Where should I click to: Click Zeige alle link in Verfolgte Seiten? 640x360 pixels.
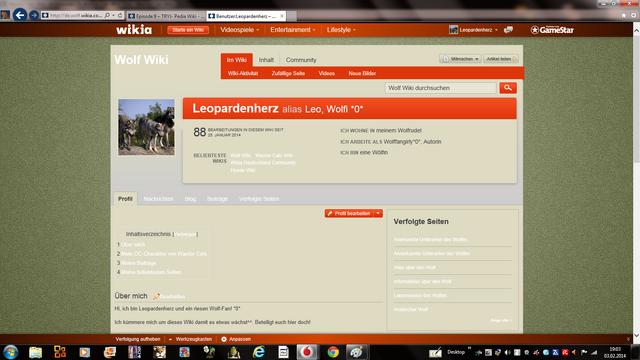click(x=501, y=320)
